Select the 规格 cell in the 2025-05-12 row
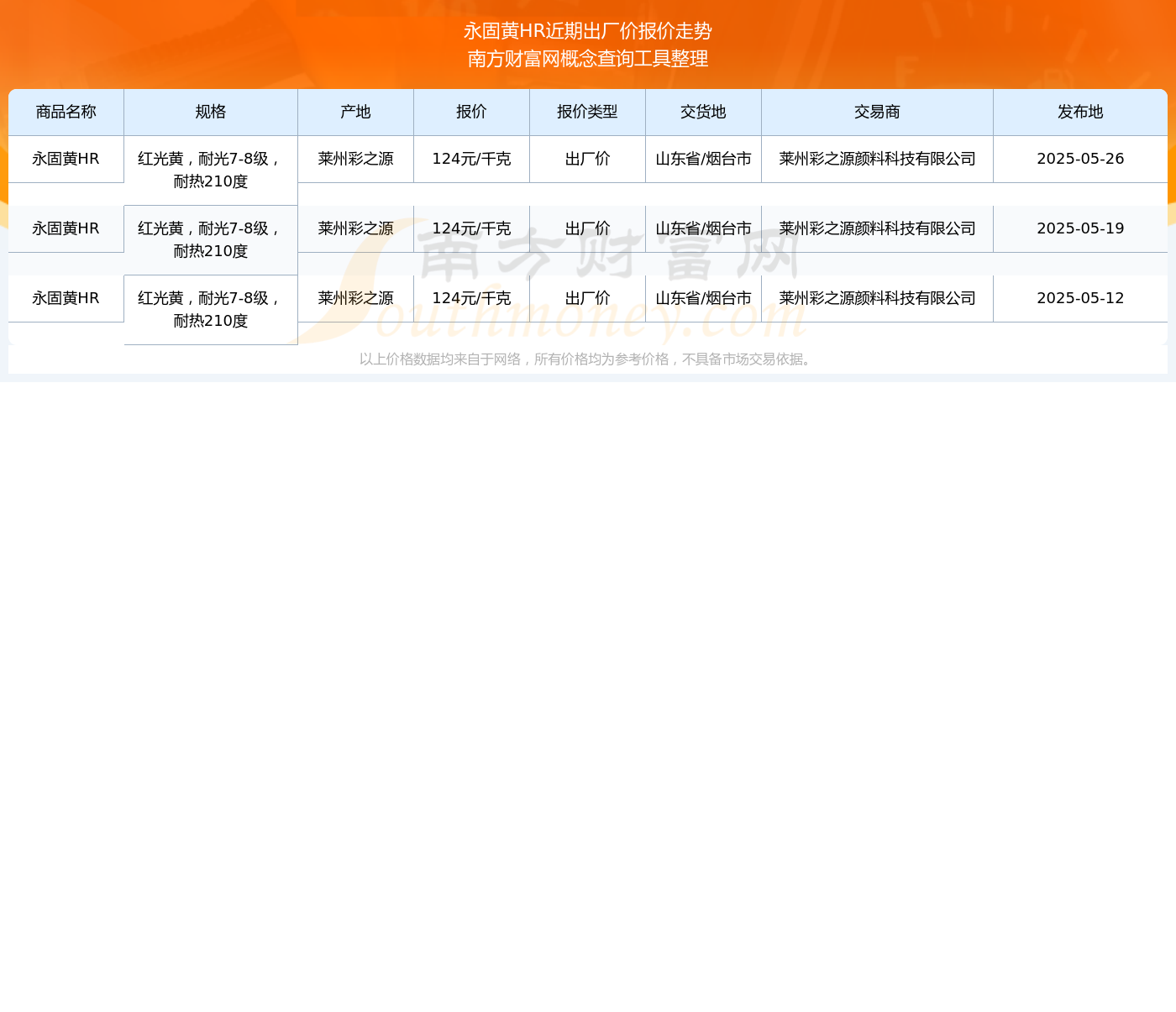This screenshot has width=1176, height=1012. click(211, 310)
